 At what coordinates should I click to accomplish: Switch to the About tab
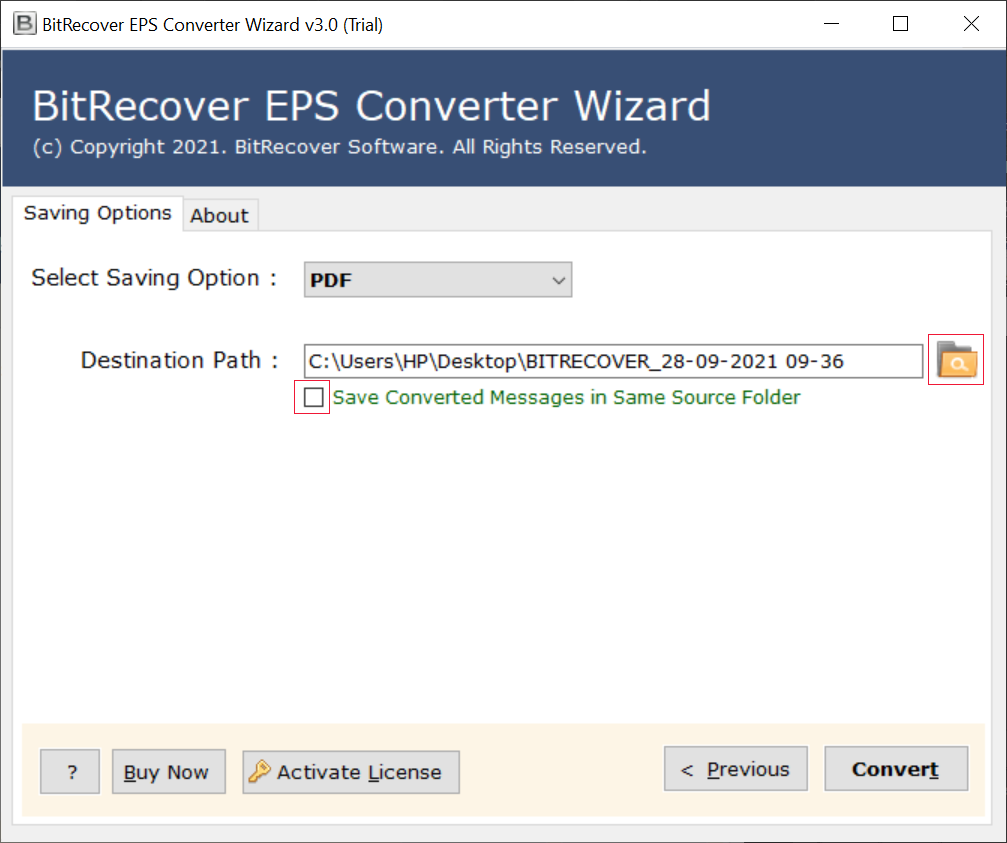coord(220,216)
